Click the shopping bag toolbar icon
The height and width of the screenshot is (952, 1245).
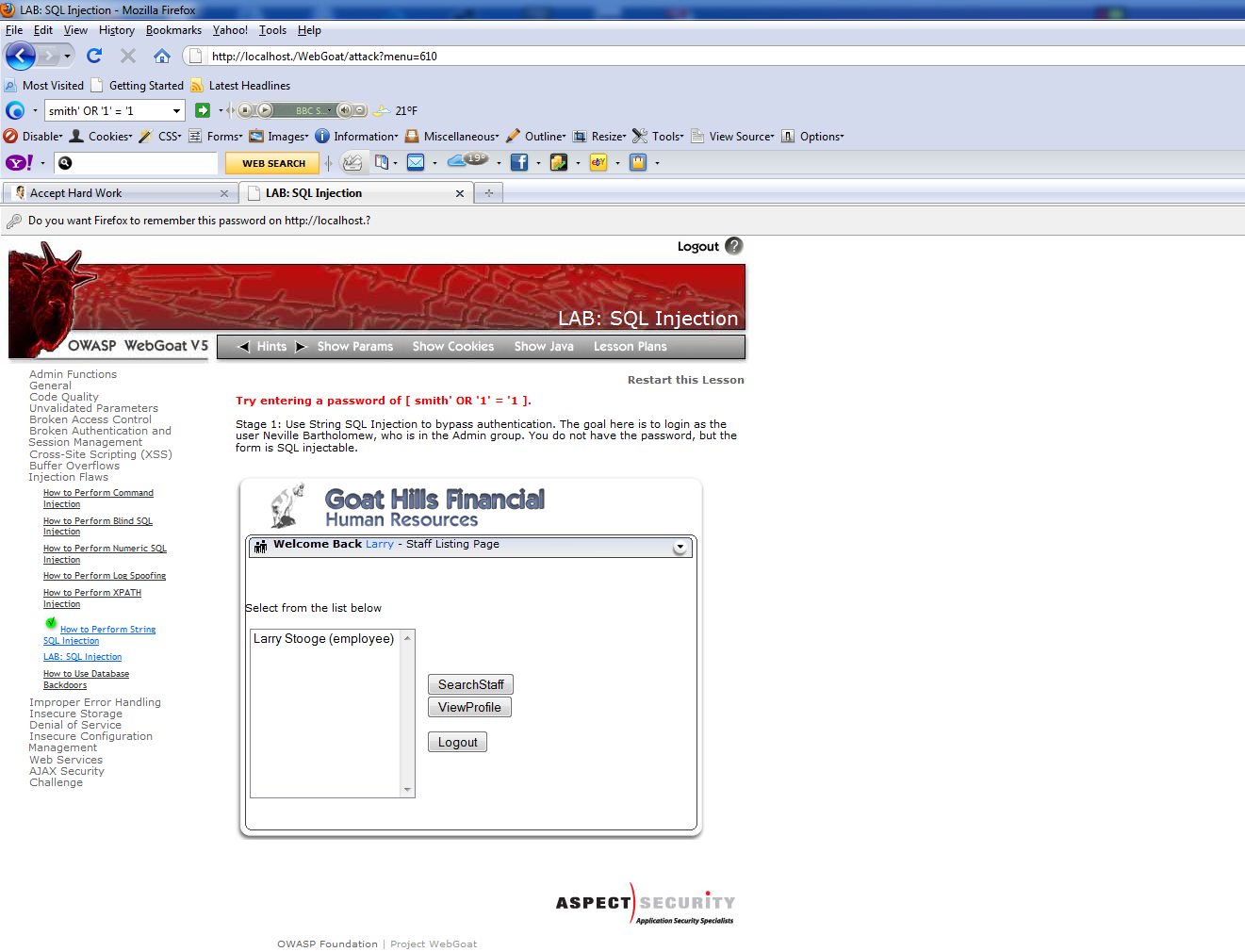[638, 162]
